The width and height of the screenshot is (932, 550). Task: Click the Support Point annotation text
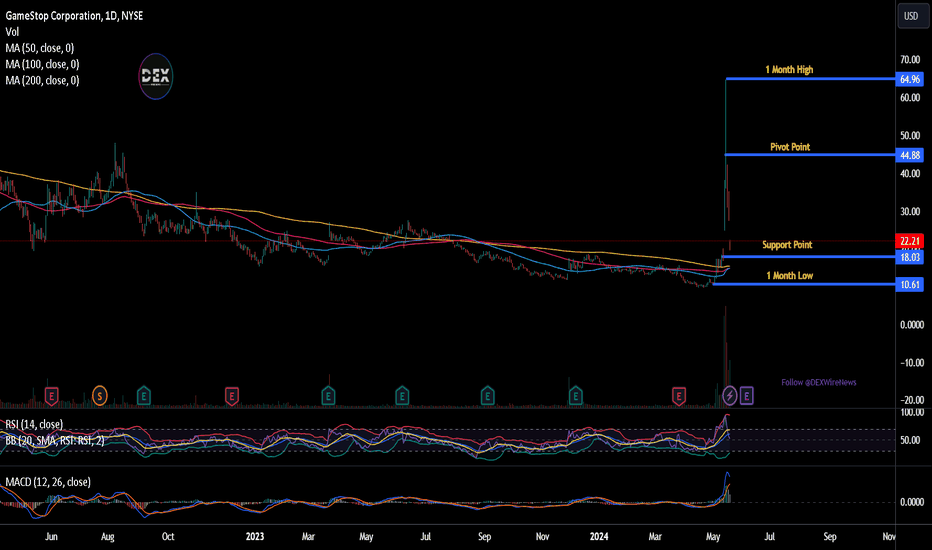click(x=787, y=245)
